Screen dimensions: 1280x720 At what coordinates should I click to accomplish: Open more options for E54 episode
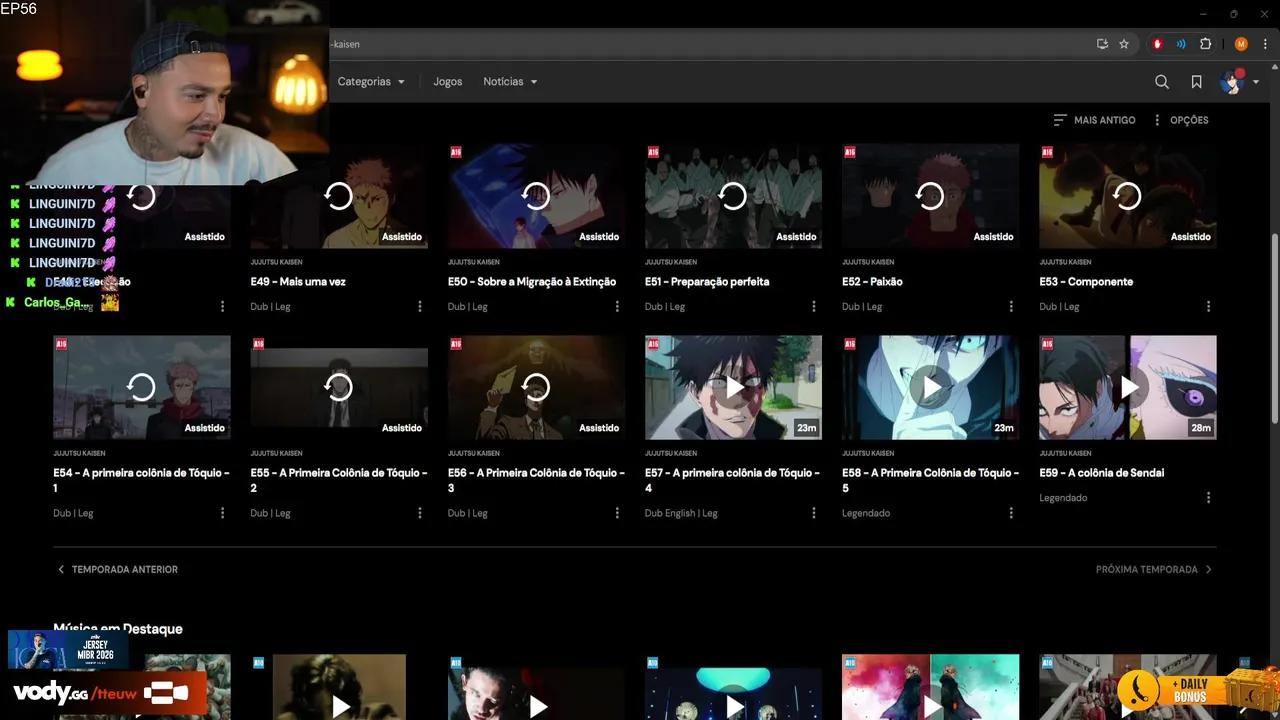(222, 513)
